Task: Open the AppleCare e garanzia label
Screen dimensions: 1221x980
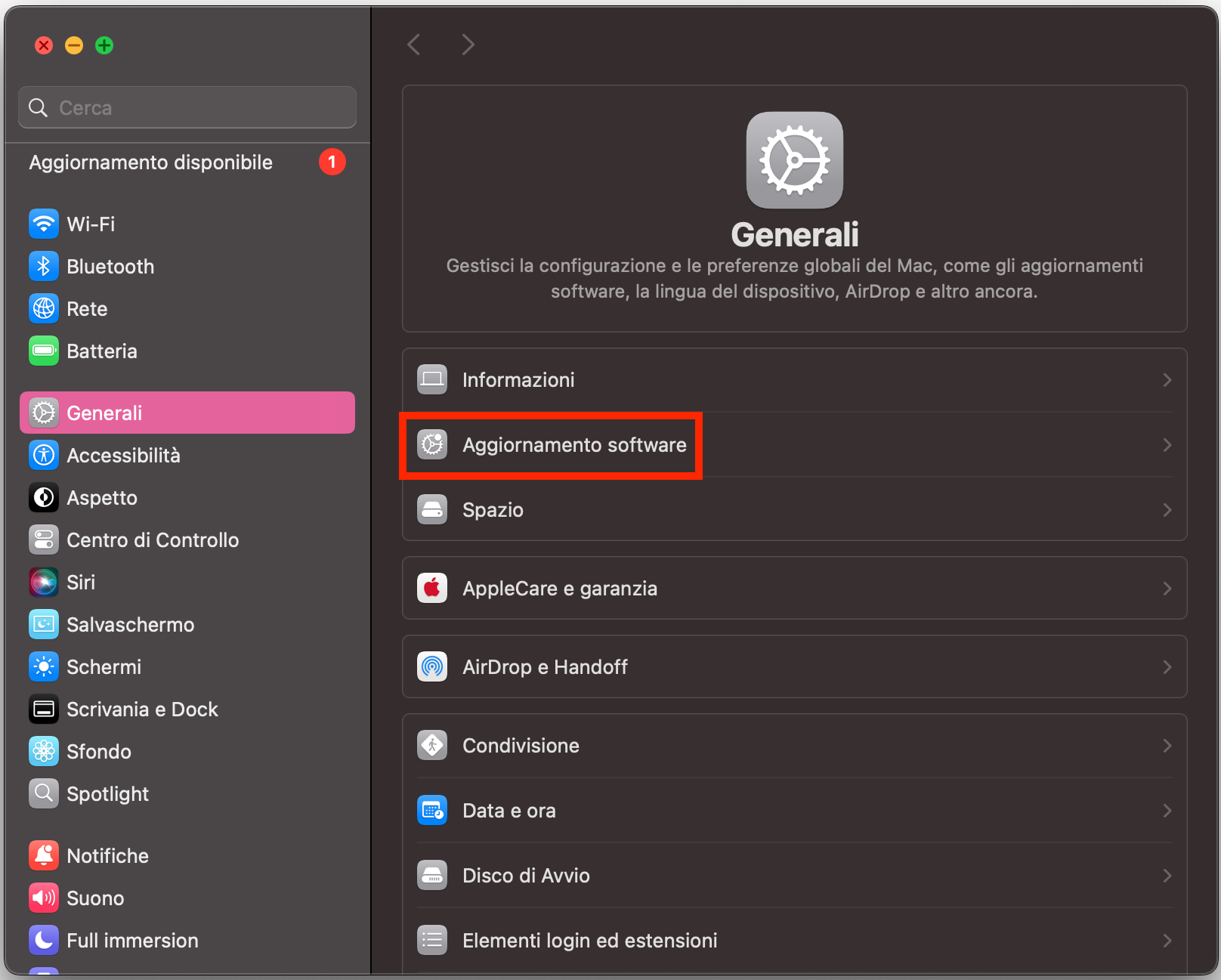Action: [x=560, y=589]
